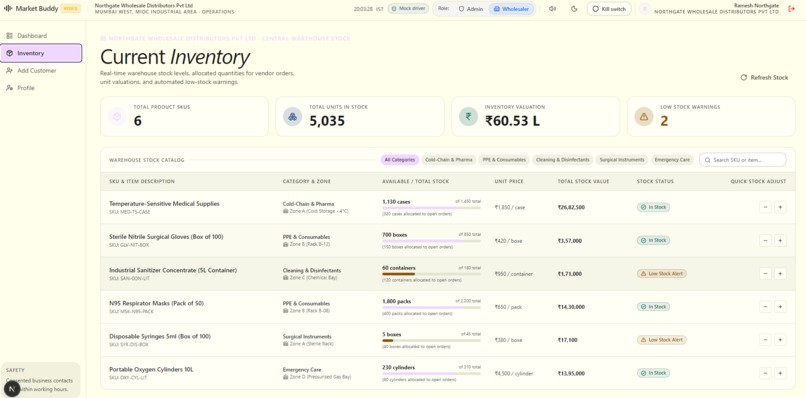Click the round N badge at bottom left
Image resolution: width=806 pixels, height=398 pixels.
12,389
